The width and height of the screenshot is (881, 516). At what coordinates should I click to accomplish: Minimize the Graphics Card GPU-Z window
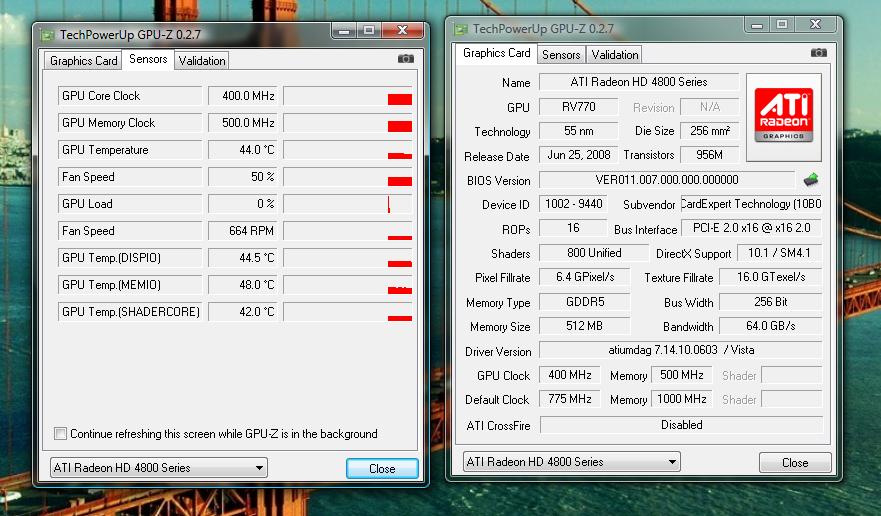(x=757, y=24)
